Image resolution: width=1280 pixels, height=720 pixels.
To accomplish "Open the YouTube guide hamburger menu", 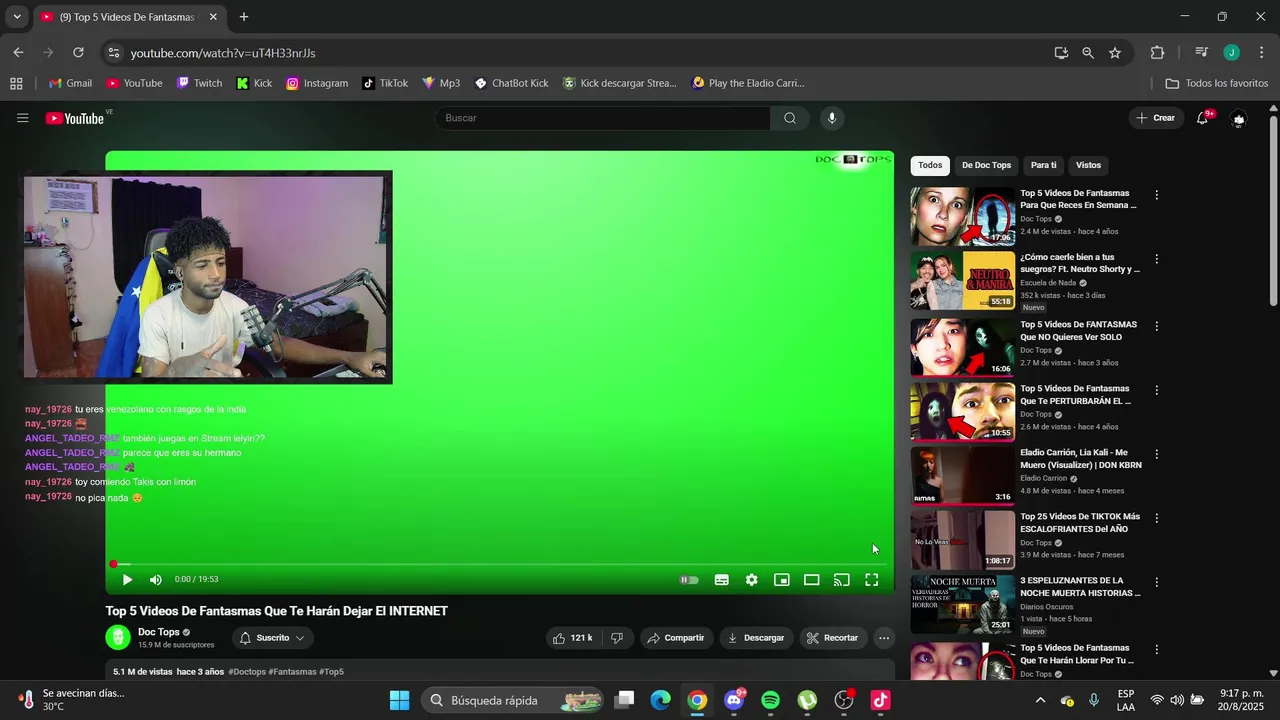I will 22,118.
